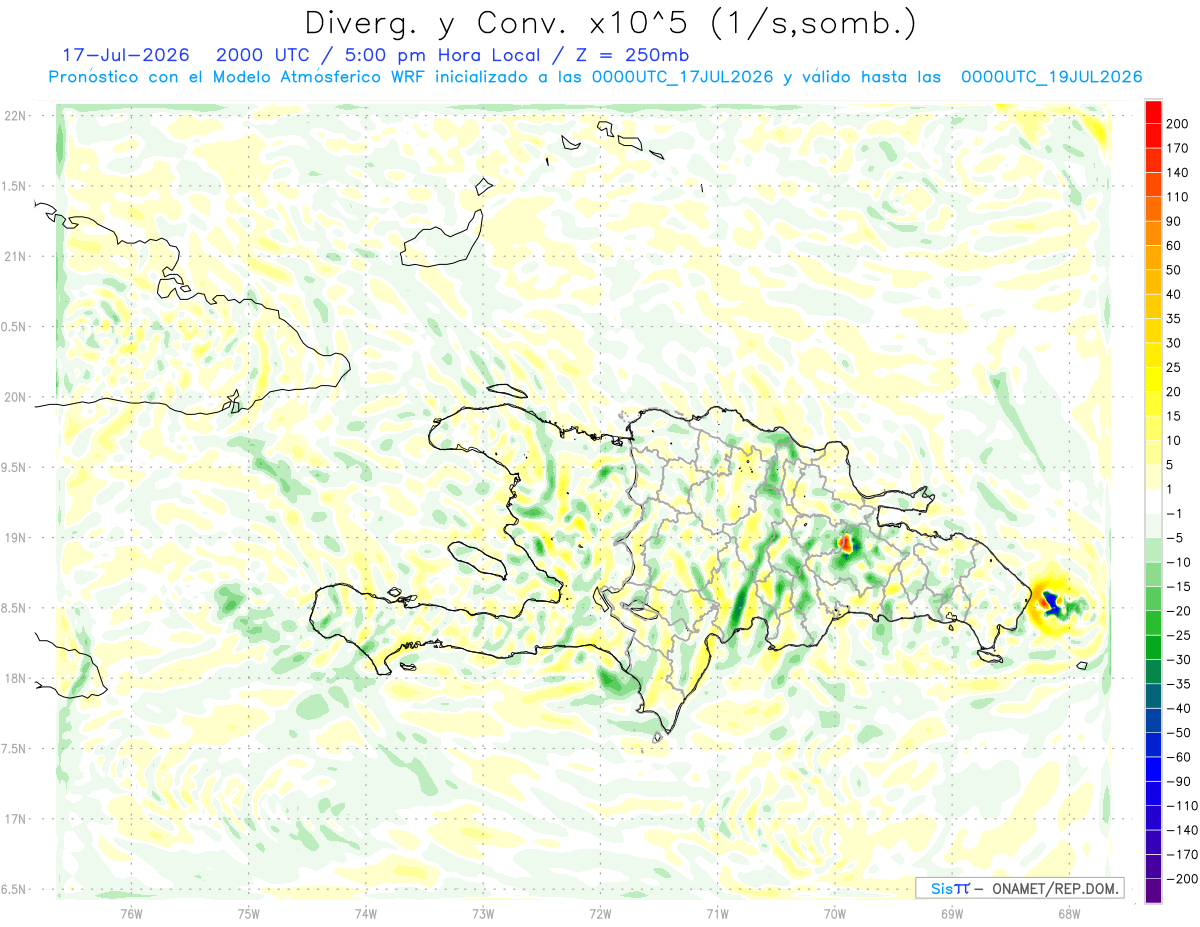The image size is (1200, 927).
Task: Click the "ONAMET/REP.DOM." credit box
Action: [1019, 888]
